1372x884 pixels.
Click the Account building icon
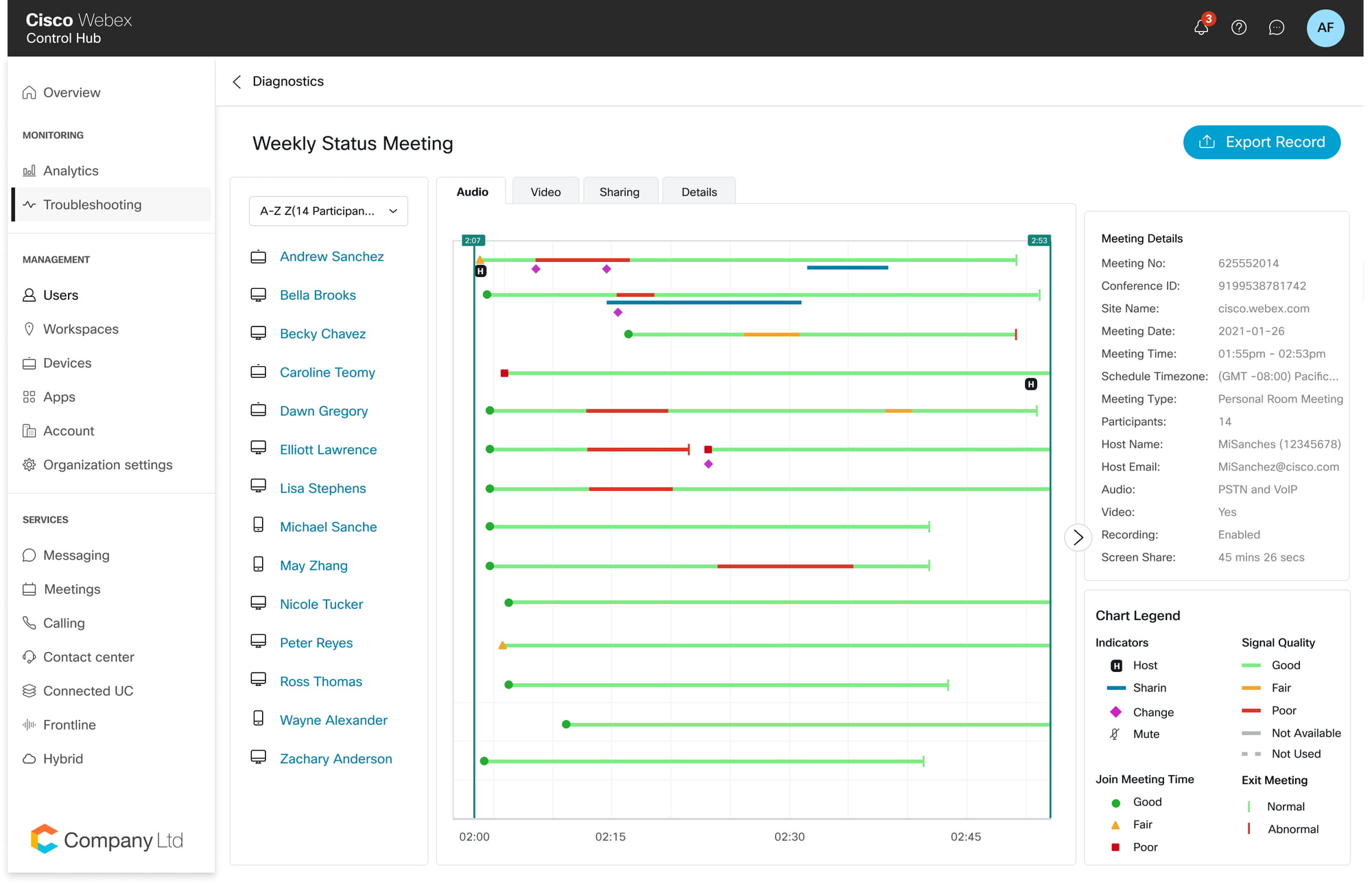coord(29,431)
